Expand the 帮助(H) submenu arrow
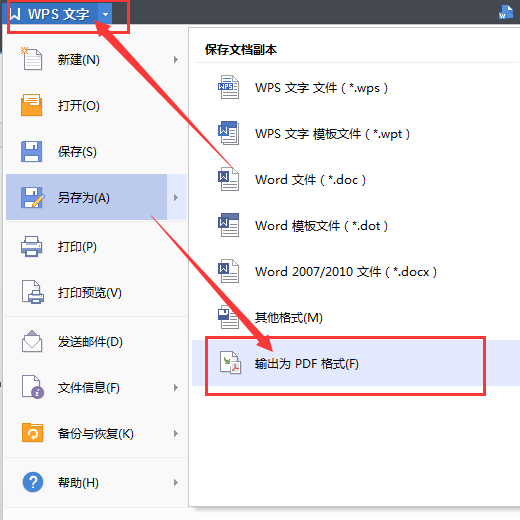 point(176,482)
